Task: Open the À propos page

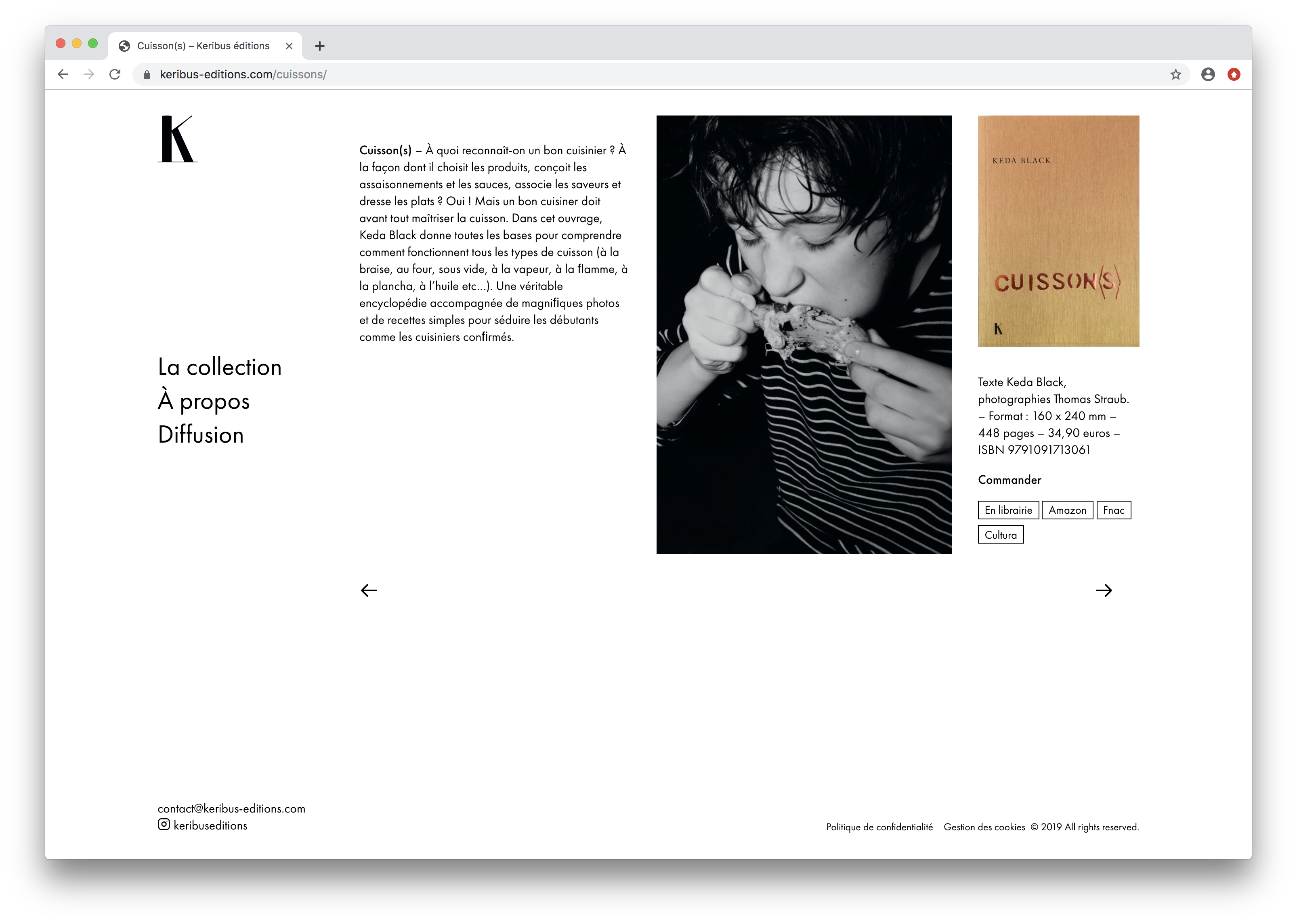Action: pyautogui.click(x=204, y=401)
